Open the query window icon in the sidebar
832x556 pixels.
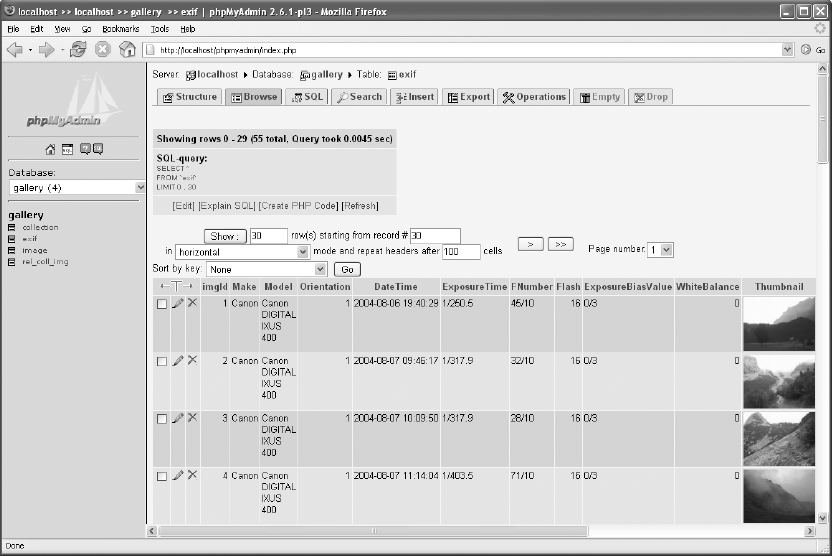[x=67, y=149]
